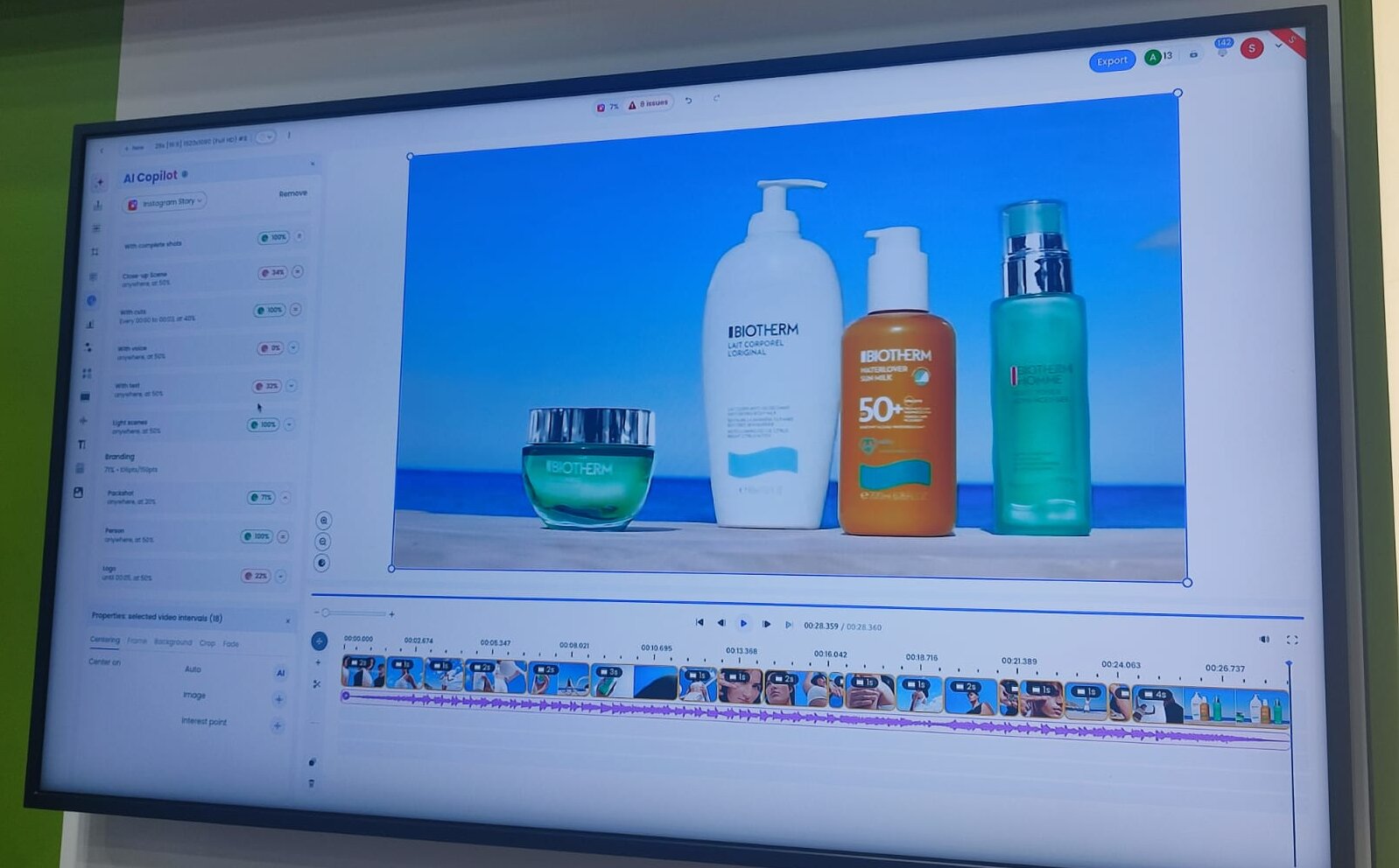
Task: Open notifications bell with 142 badge
Action: click(1223, 48)
